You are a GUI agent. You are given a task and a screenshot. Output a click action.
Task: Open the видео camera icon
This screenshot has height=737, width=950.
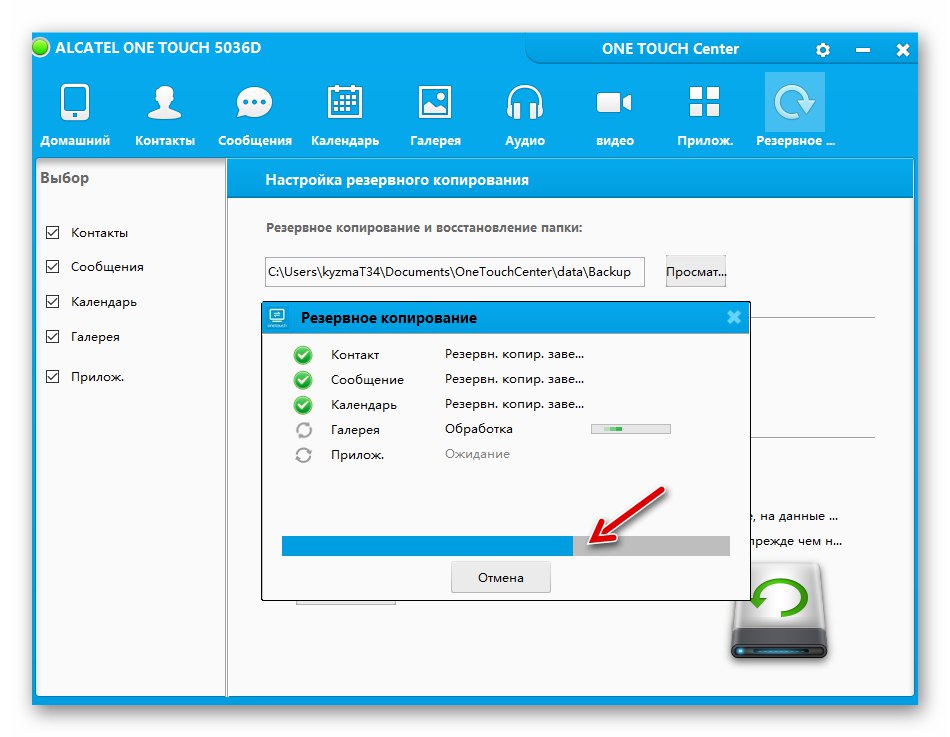(x=614, y=102)
